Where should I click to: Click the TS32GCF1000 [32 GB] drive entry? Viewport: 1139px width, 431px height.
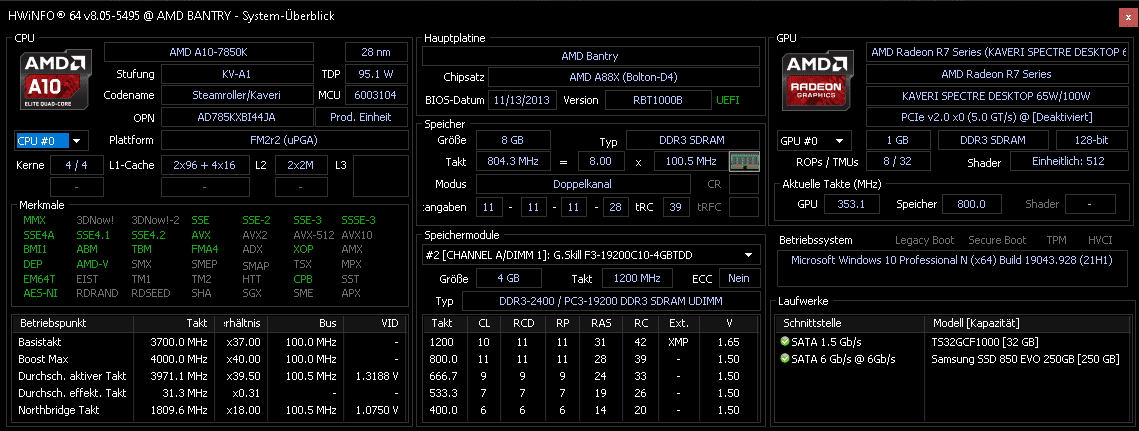point(985,342)
